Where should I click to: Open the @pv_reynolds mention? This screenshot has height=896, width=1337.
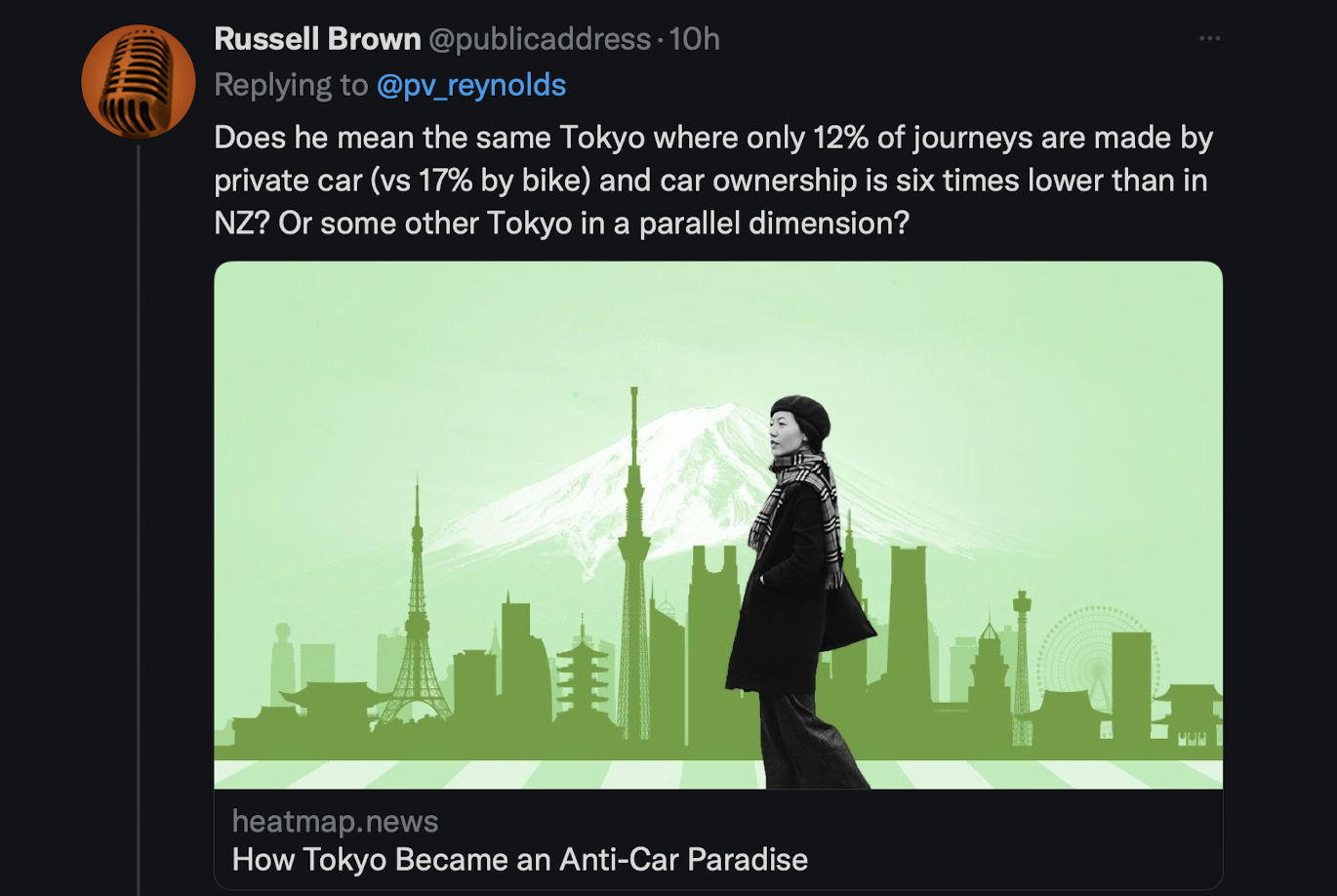471,85
